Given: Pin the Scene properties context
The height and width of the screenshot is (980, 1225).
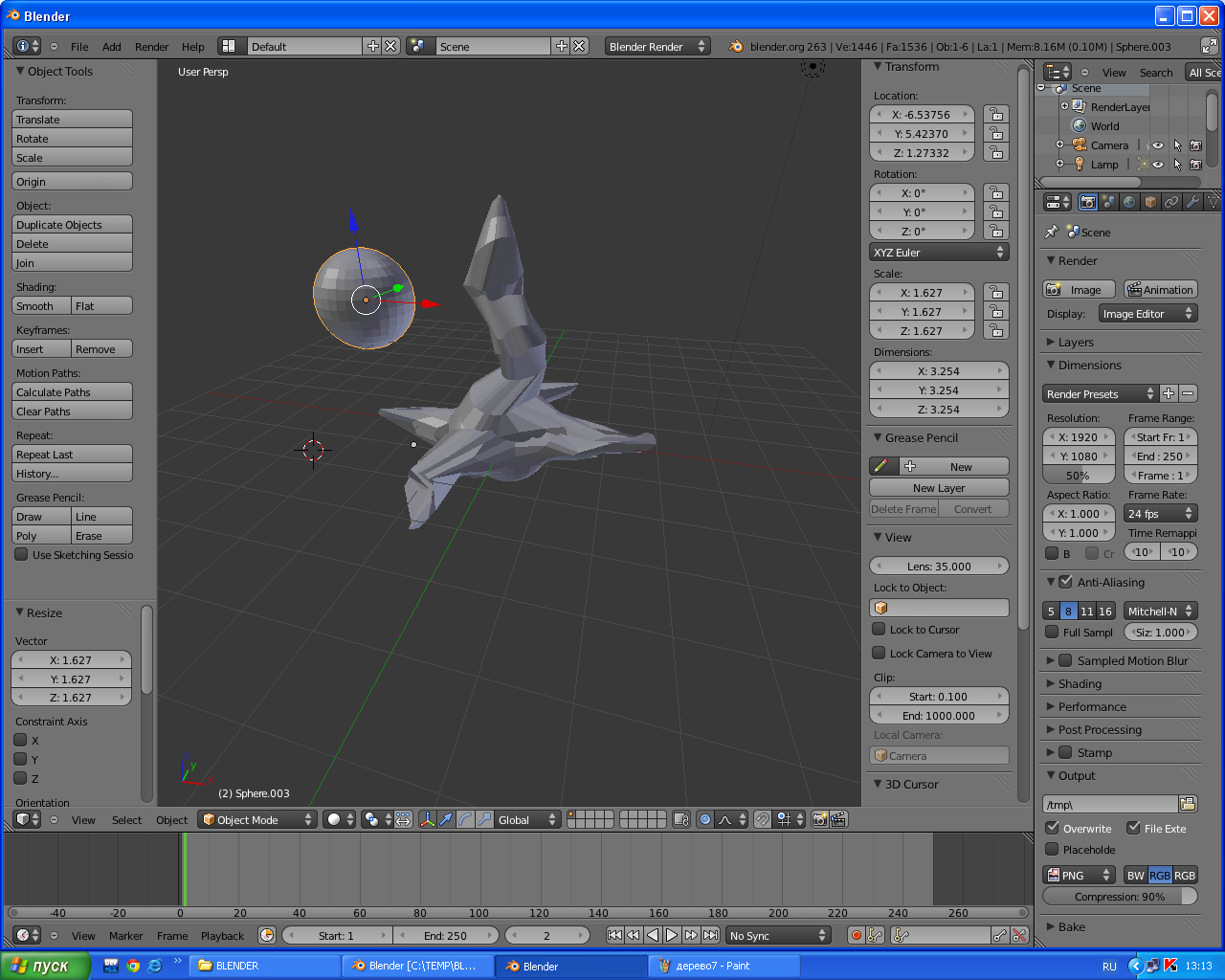Looking at the screenshot, I should point(1051,232).
